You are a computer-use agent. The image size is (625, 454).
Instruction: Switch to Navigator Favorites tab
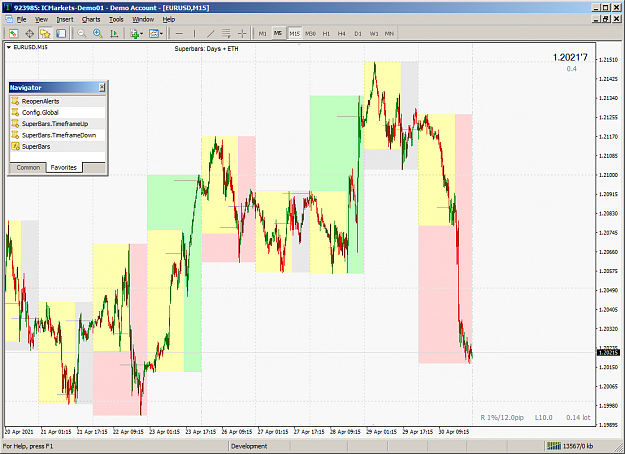tap(64, 168)
